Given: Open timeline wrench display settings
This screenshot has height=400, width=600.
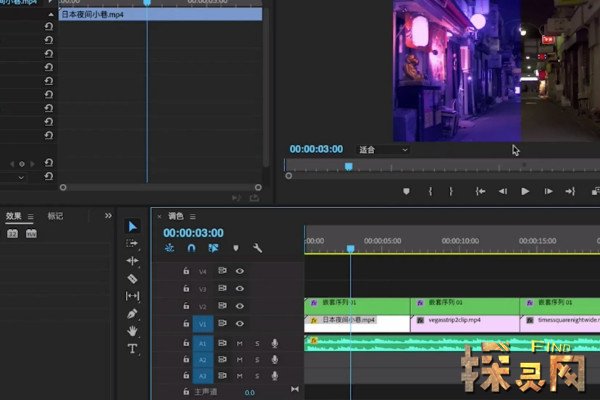Looking at the screenshot, I should 257,248.
